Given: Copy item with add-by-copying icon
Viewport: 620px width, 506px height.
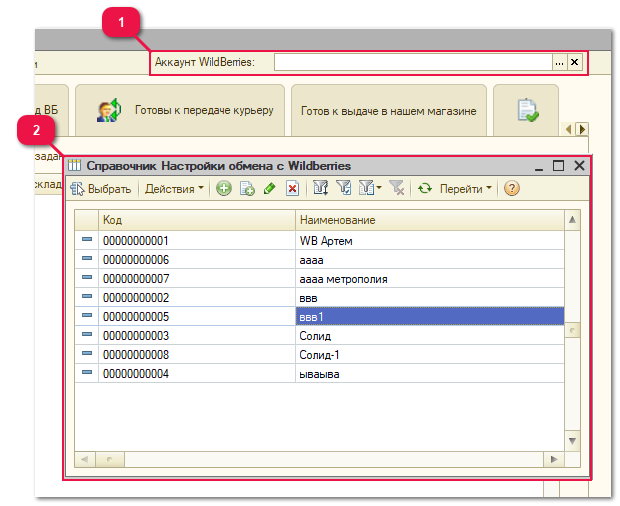Looking at the screenshot, I should tap(247, 189).
